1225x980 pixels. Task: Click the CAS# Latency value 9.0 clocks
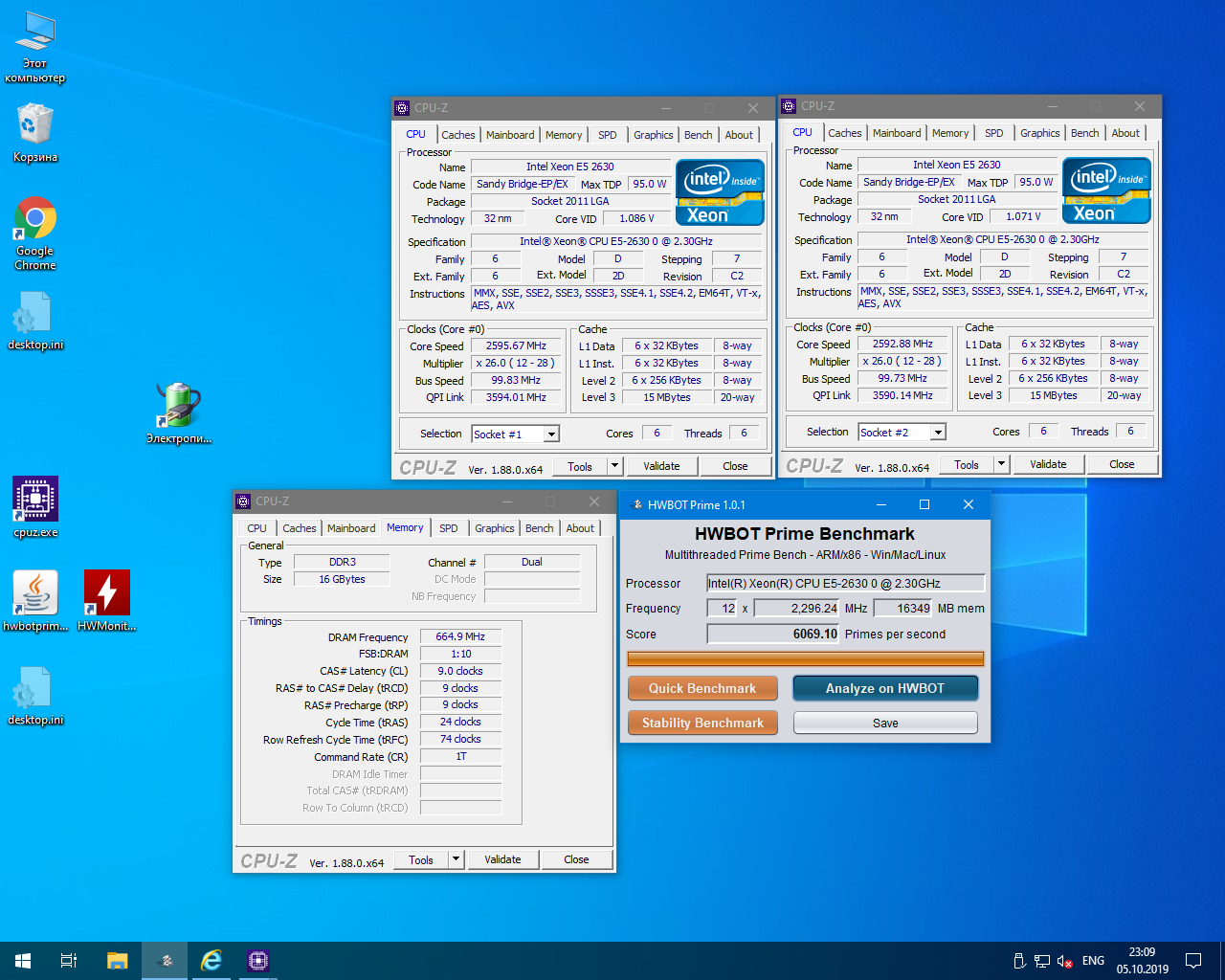pos(460,671)
